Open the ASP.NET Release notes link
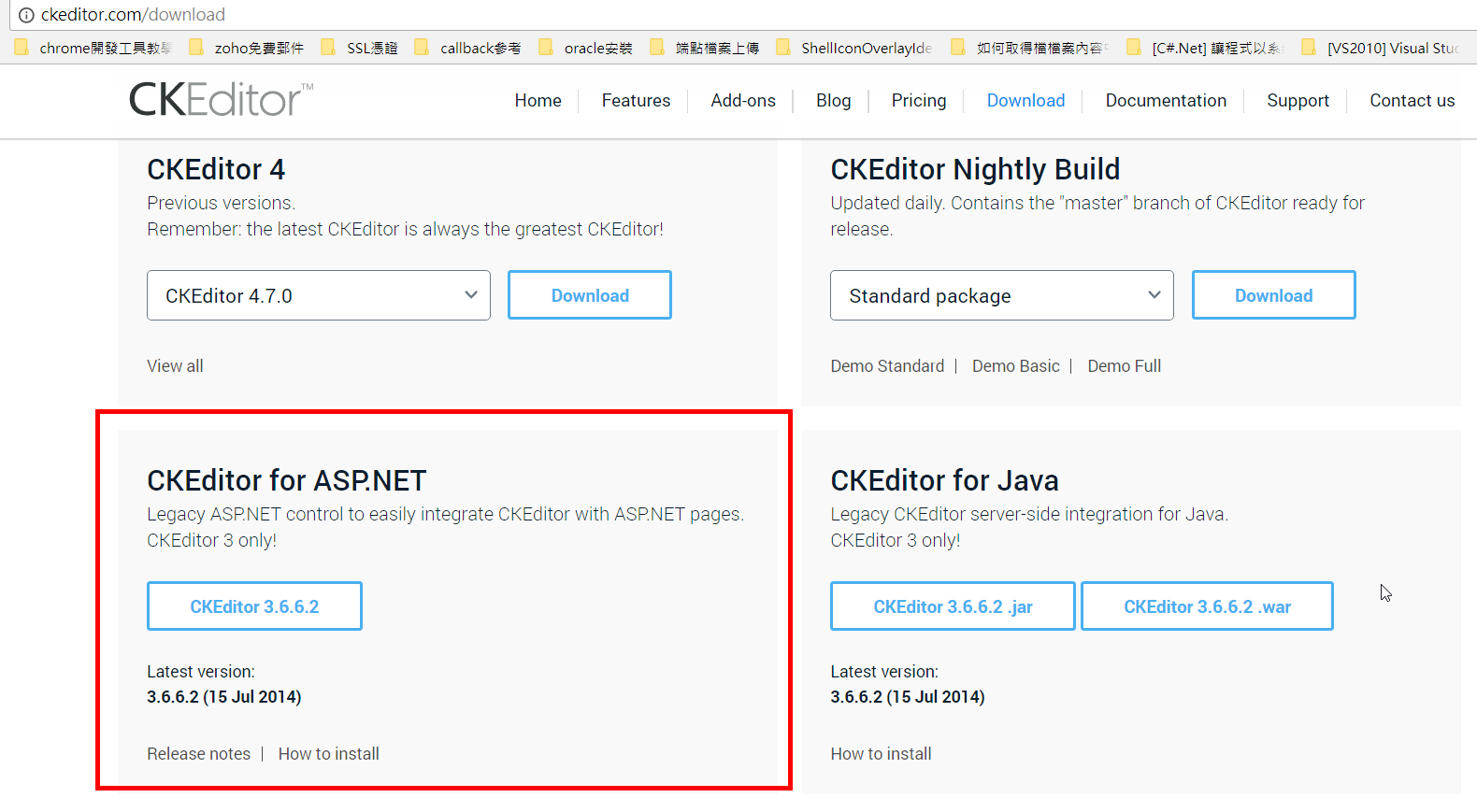1477x812 pixels. pyautogui.click(x=198, y=754)
